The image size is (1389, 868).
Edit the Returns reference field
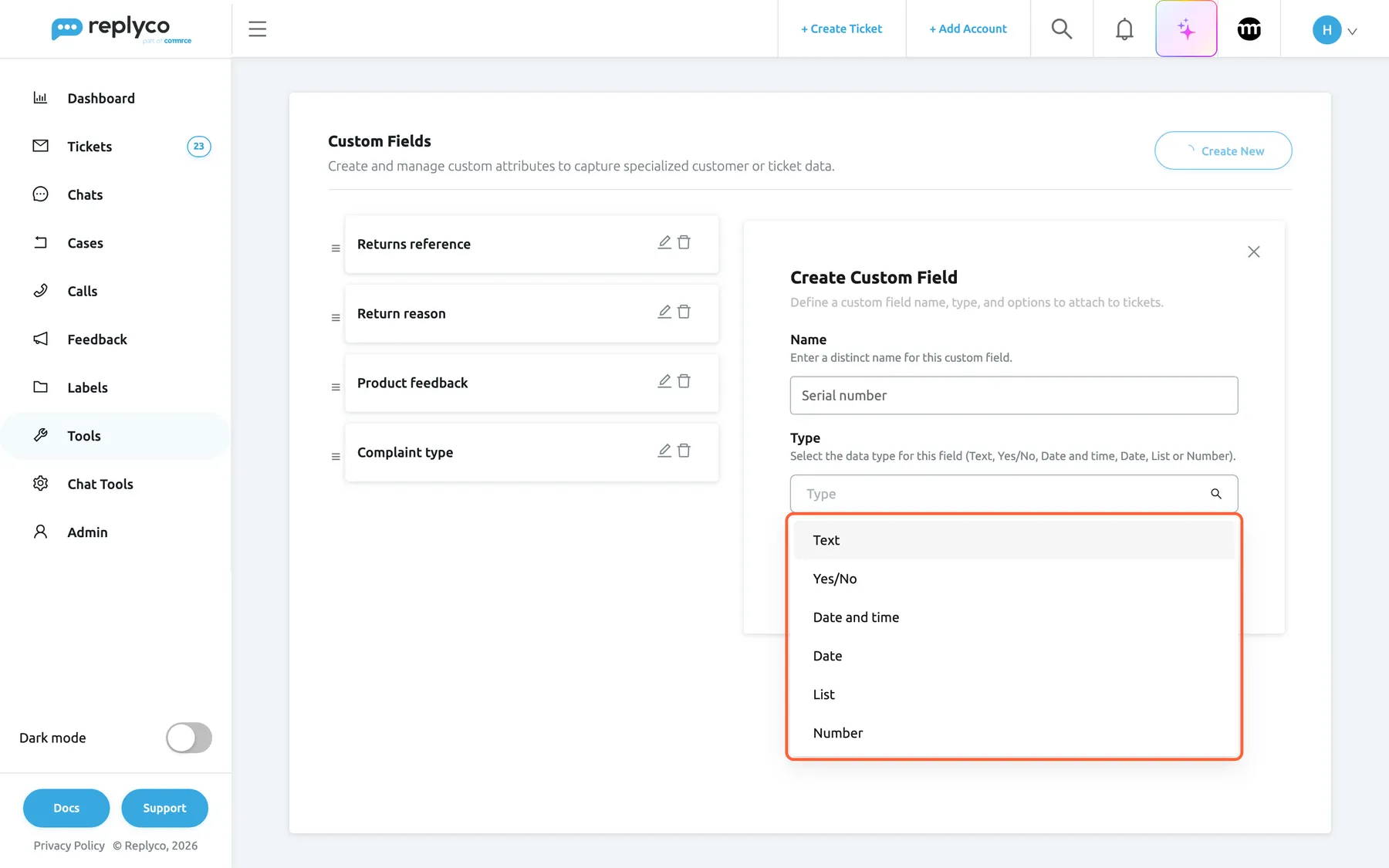tap(664, 242)
